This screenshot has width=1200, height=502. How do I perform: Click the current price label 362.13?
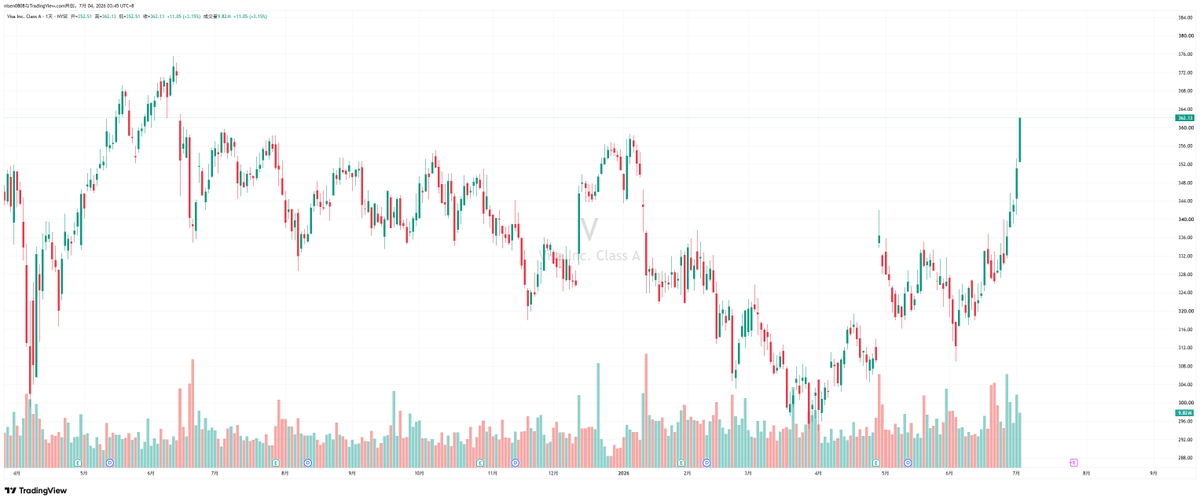tap(1185, 118)
